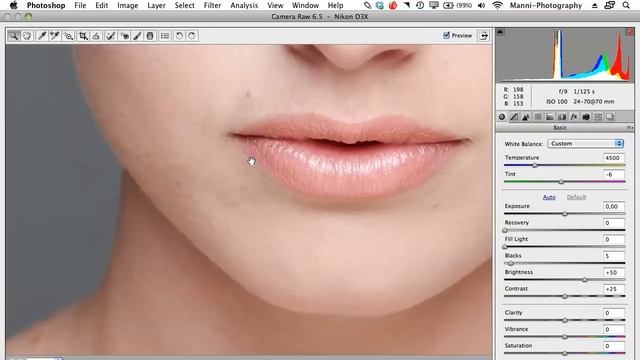Click the Vibrance slider handle
Screen dimensions: 640x360
coord(565,337)
